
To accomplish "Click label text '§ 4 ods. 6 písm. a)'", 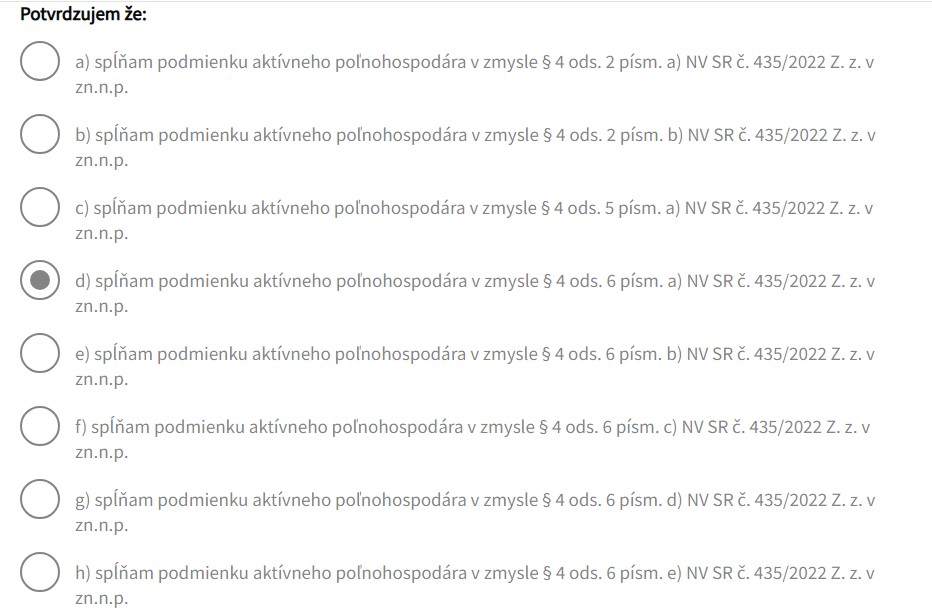I will point(613,282).
